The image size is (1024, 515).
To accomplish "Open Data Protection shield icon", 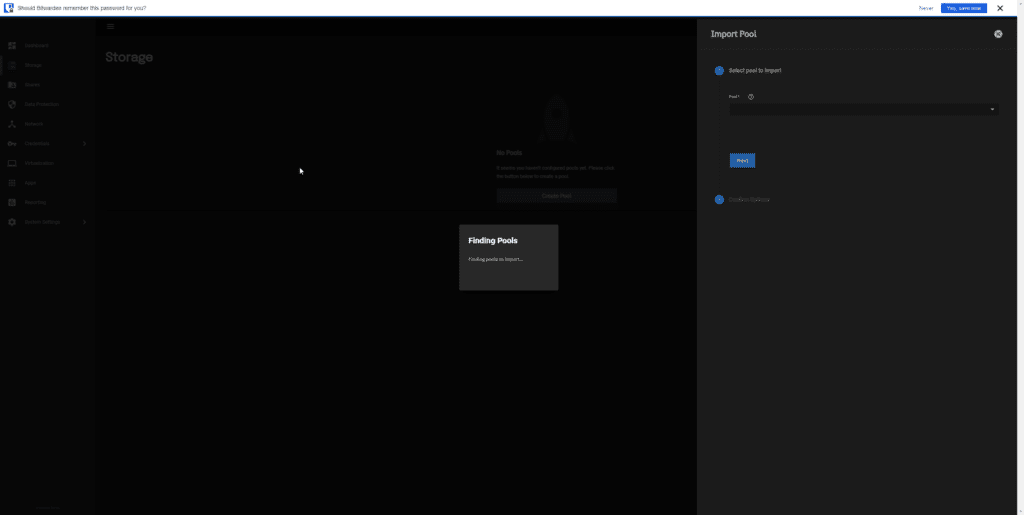I will (x=12, y=104).
